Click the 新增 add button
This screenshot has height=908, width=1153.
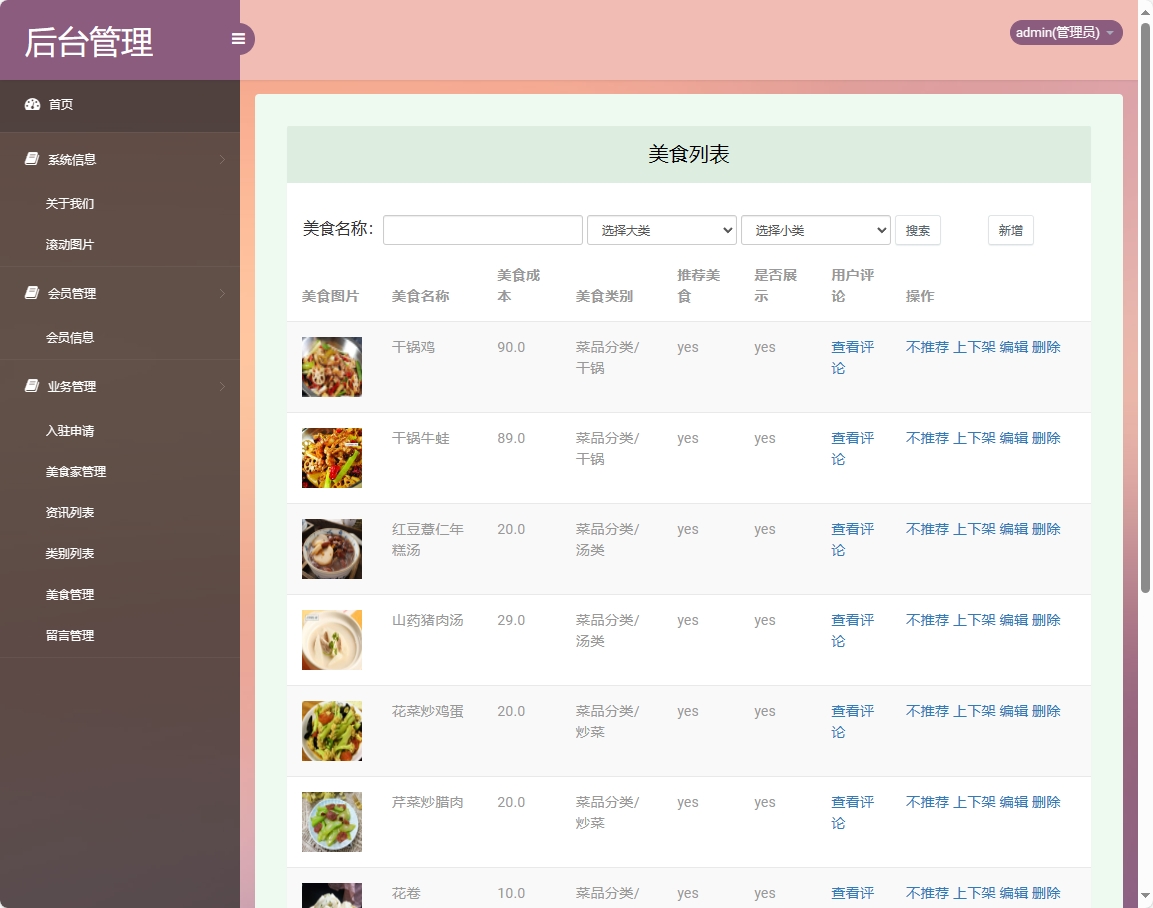click(x=1010, y=230)
